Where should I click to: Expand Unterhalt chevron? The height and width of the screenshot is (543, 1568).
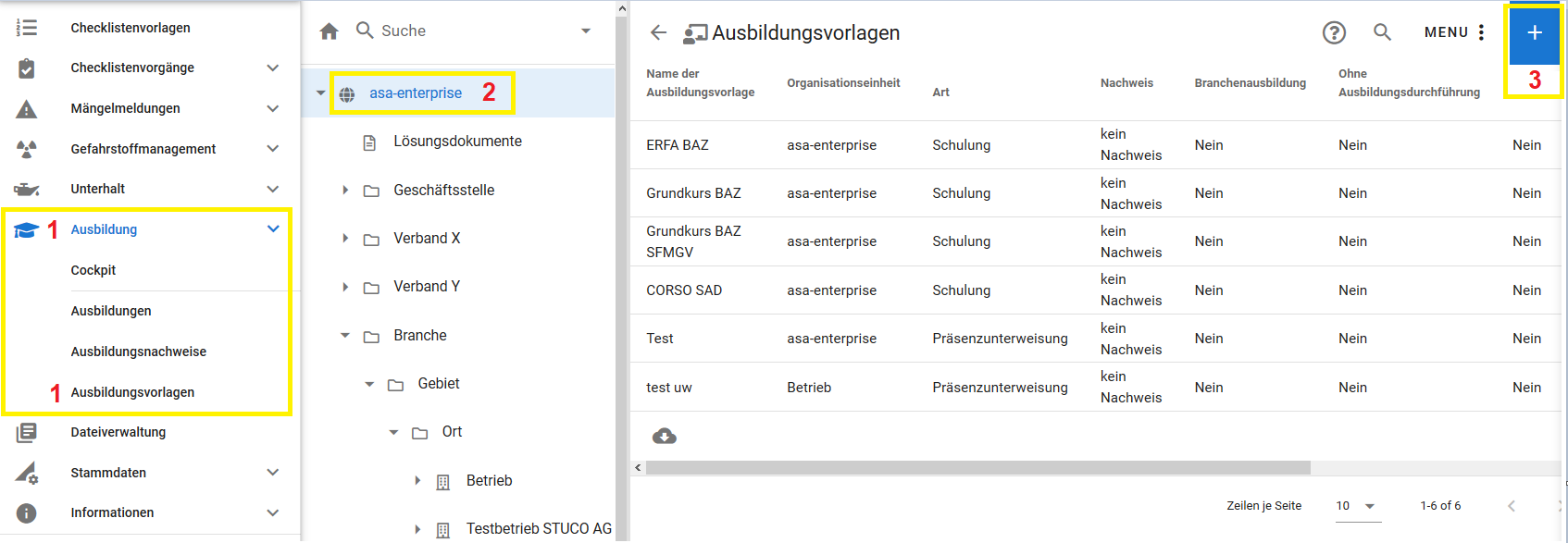click(273, 190)
